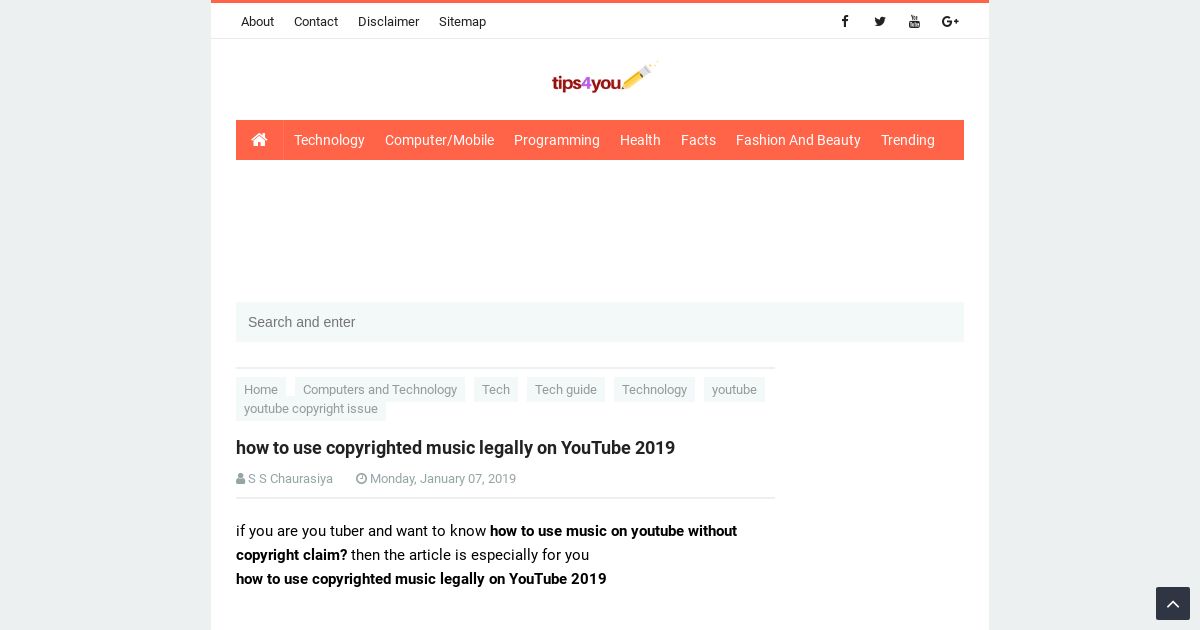1200x630 pixels.
Task: Open the youtube tag
Action: coord(734,390)
